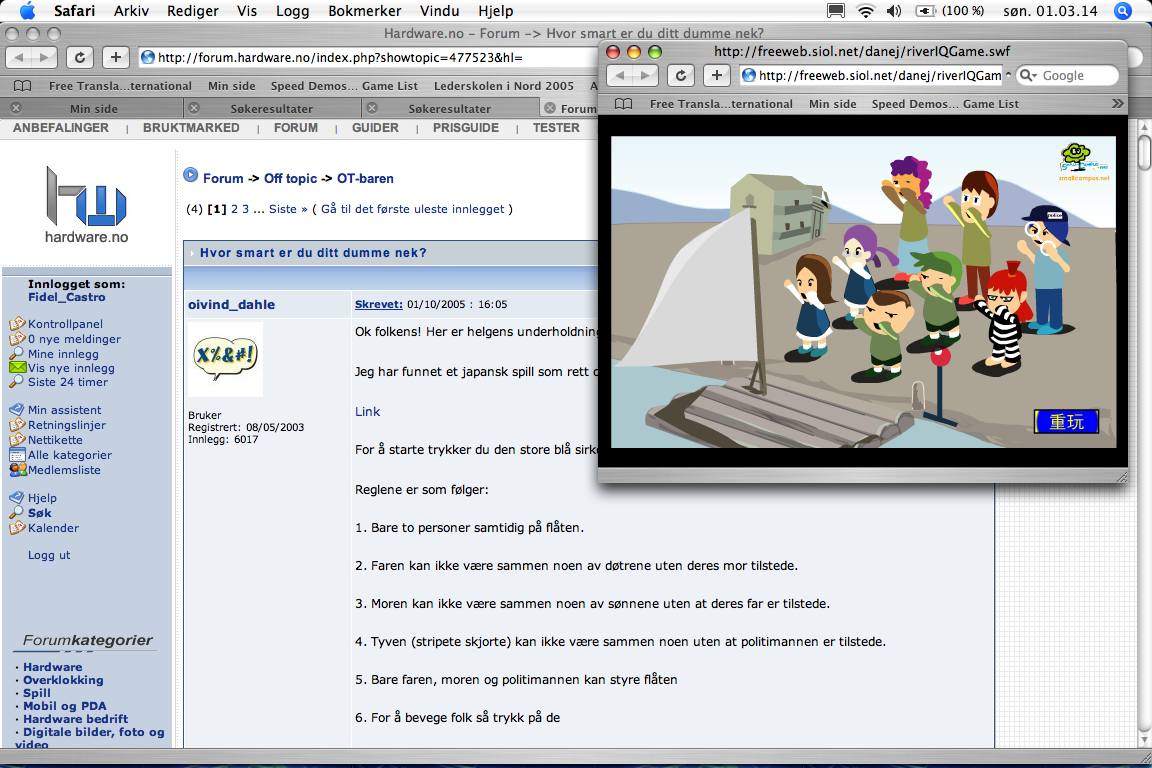Viewport: 1152px width, 768px height.
Task: Click Logg ut link
Action: point(49,555)
